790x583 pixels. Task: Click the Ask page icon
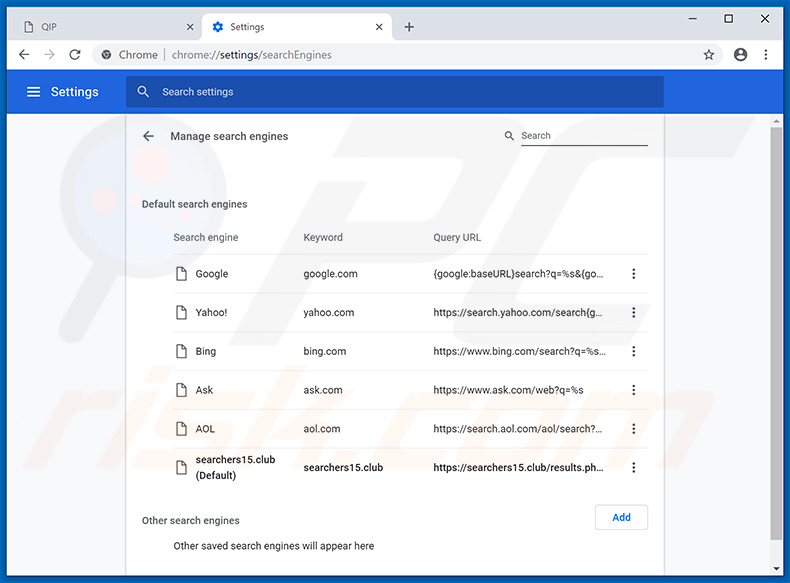point(181,390)
